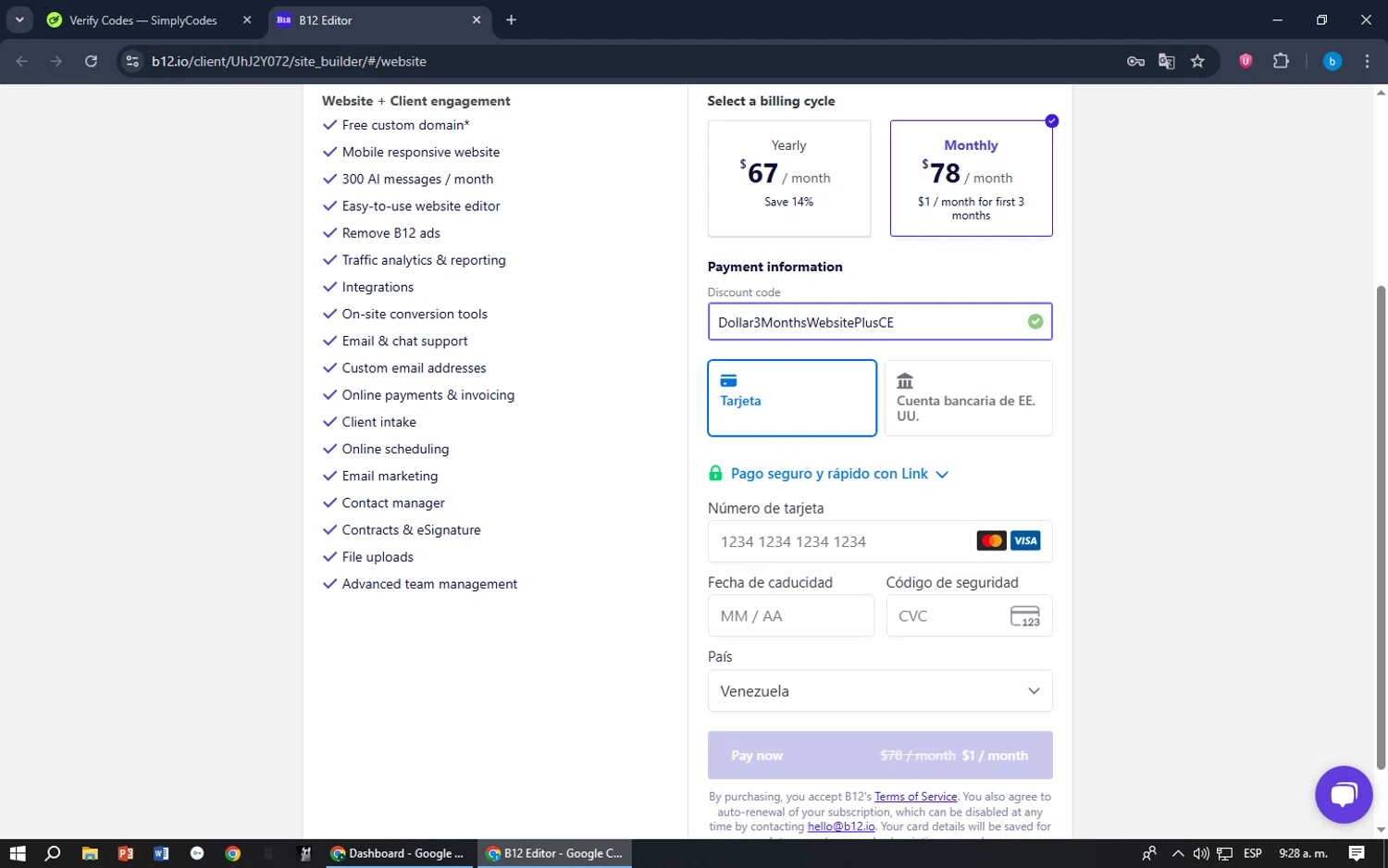Screen dimensions: 1388x868
Task: Click the volume speaker icon
Action: tap(1201, 853)
